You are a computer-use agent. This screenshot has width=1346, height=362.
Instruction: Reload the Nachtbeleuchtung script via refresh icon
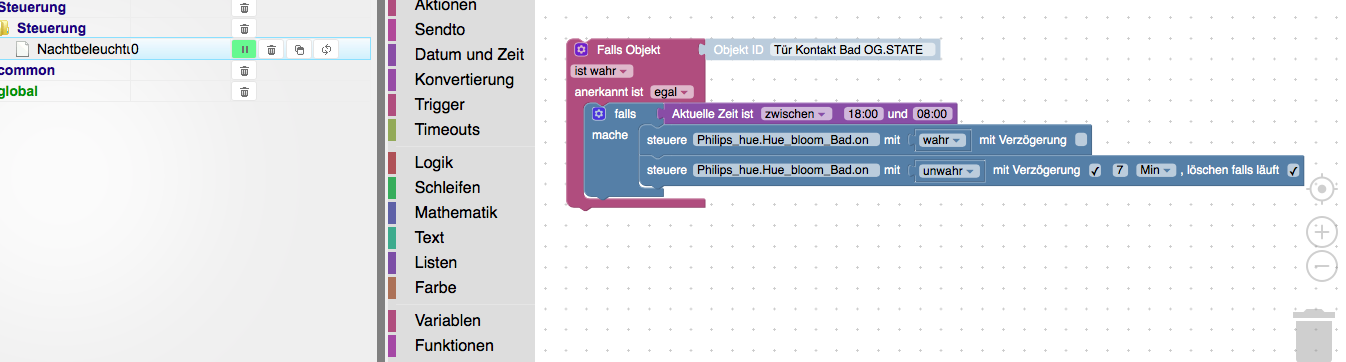point(326,49)
